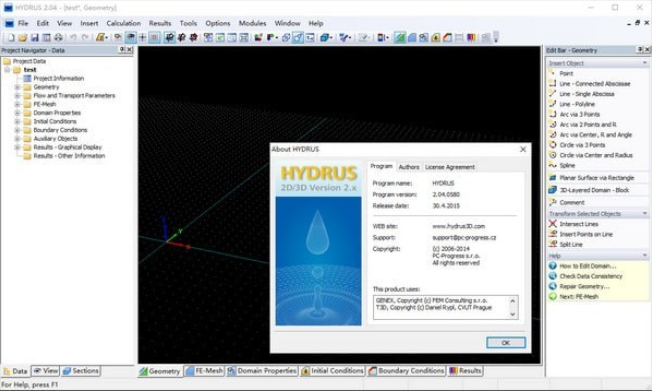Click OK in About HYDRUS dialog
This screenshot has height=392, width=652.
click(x=506, y=343)
